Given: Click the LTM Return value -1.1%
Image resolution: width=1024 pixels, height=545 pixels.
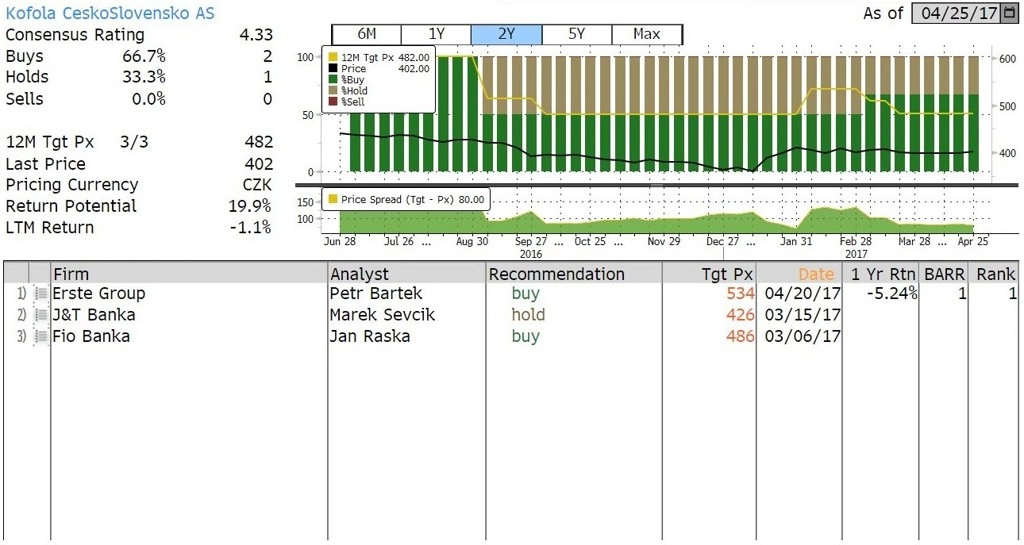Looking at the screenshot, I should 252,228.
